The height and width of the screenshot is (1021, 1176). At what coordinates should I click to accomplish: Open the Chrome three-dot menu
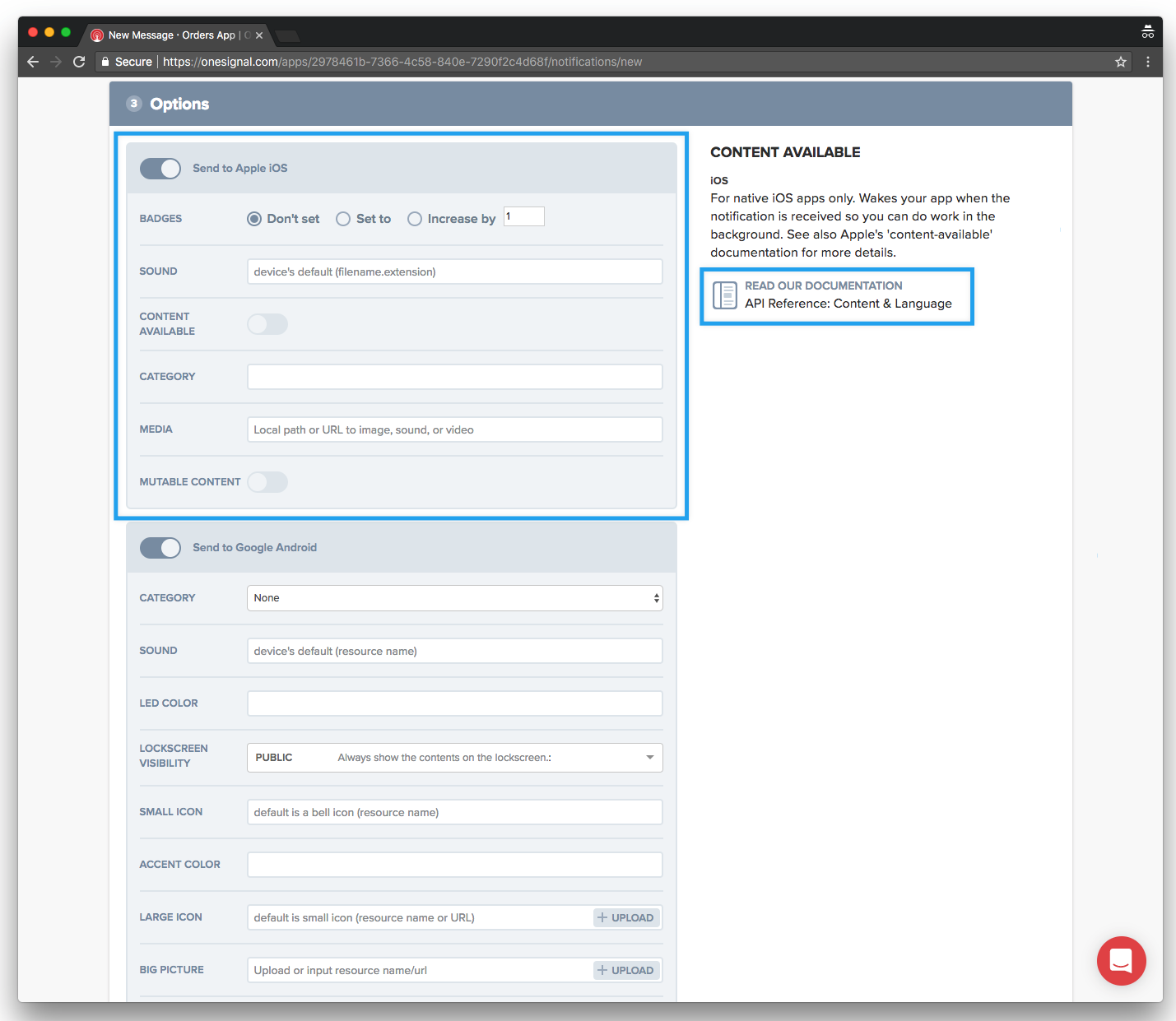pos(1148,62)
